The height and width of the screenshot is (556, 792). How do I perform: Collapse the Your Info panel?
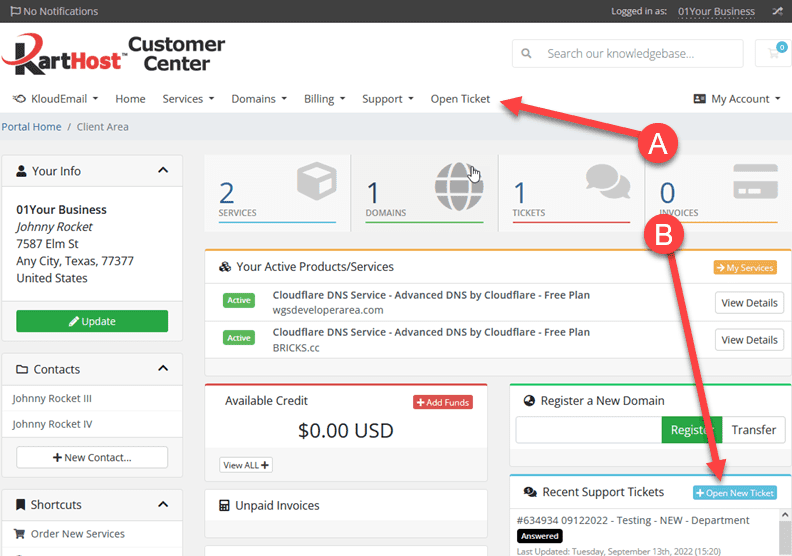pos(163,170)
